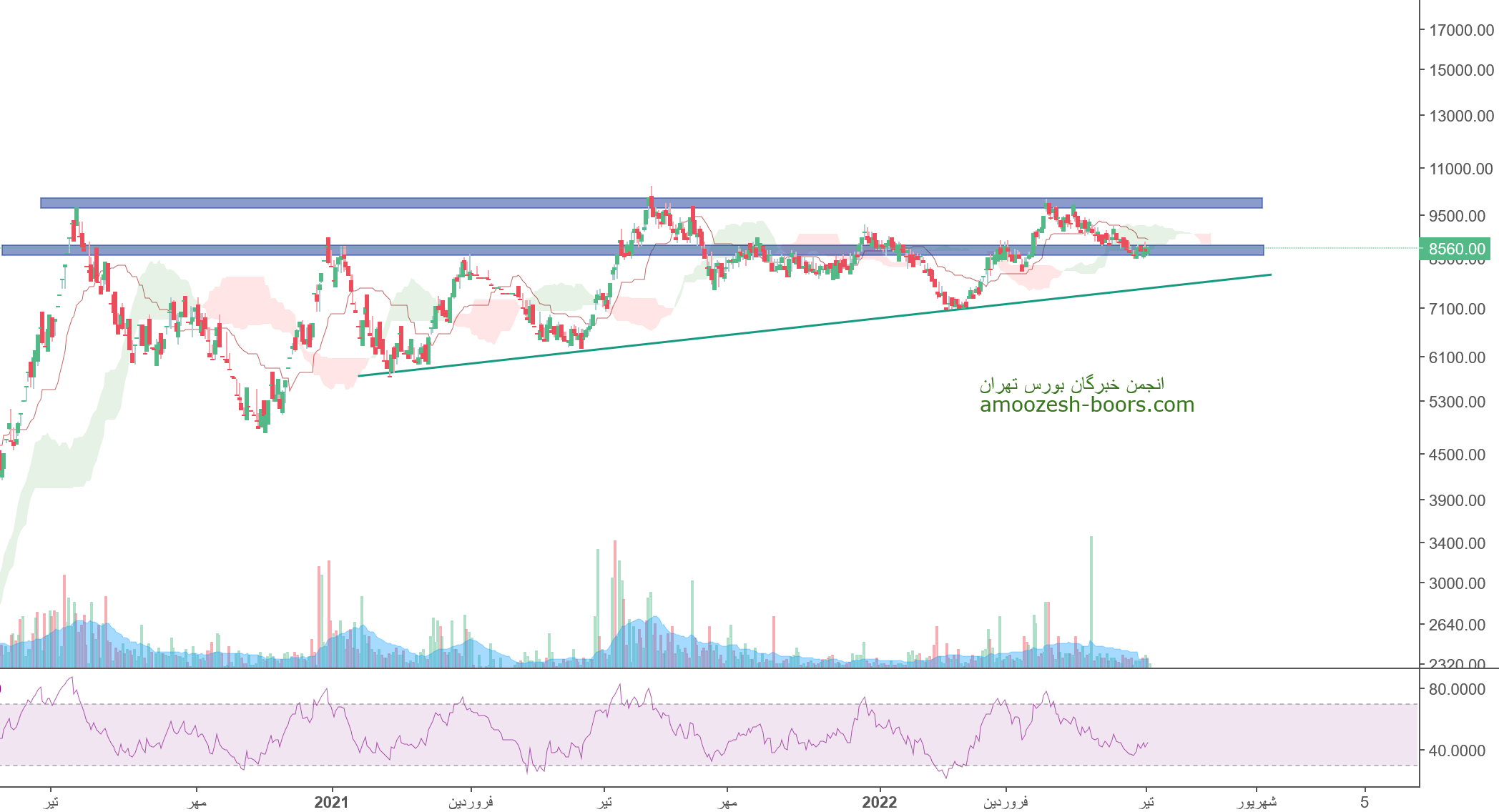
Task: Click the 13000.00 price axis label
Action: 1461,116
